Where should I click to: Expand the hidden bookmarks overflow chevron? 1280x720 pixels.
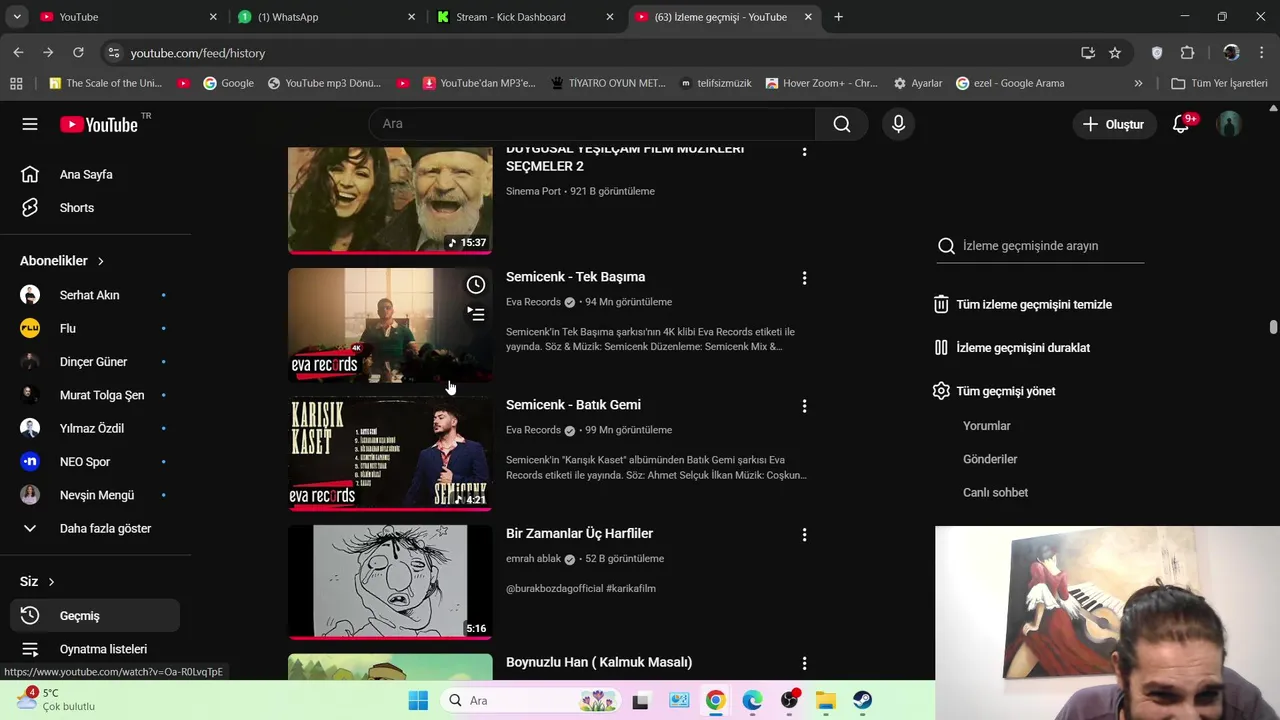click(1138, 83)
